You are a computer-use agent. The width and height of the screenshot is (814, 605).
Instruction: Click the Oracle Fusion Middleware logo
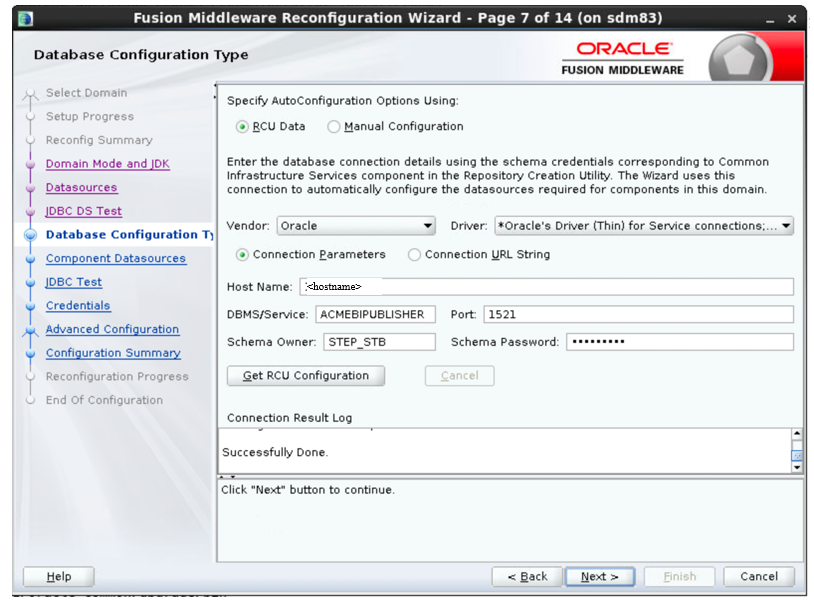coord(622,58)
